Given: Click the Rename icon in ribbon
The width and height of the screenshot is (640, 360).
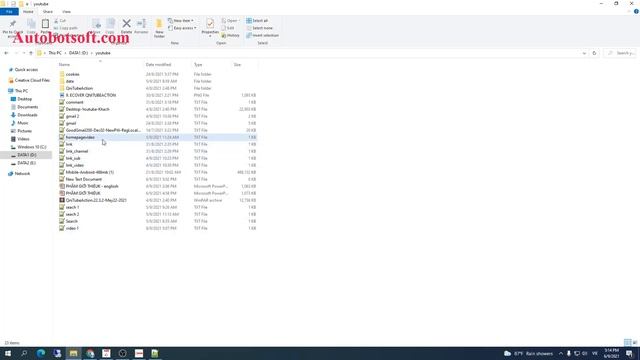Looking at the screenshot, I should pyautogui.click(x=141, y=26).
